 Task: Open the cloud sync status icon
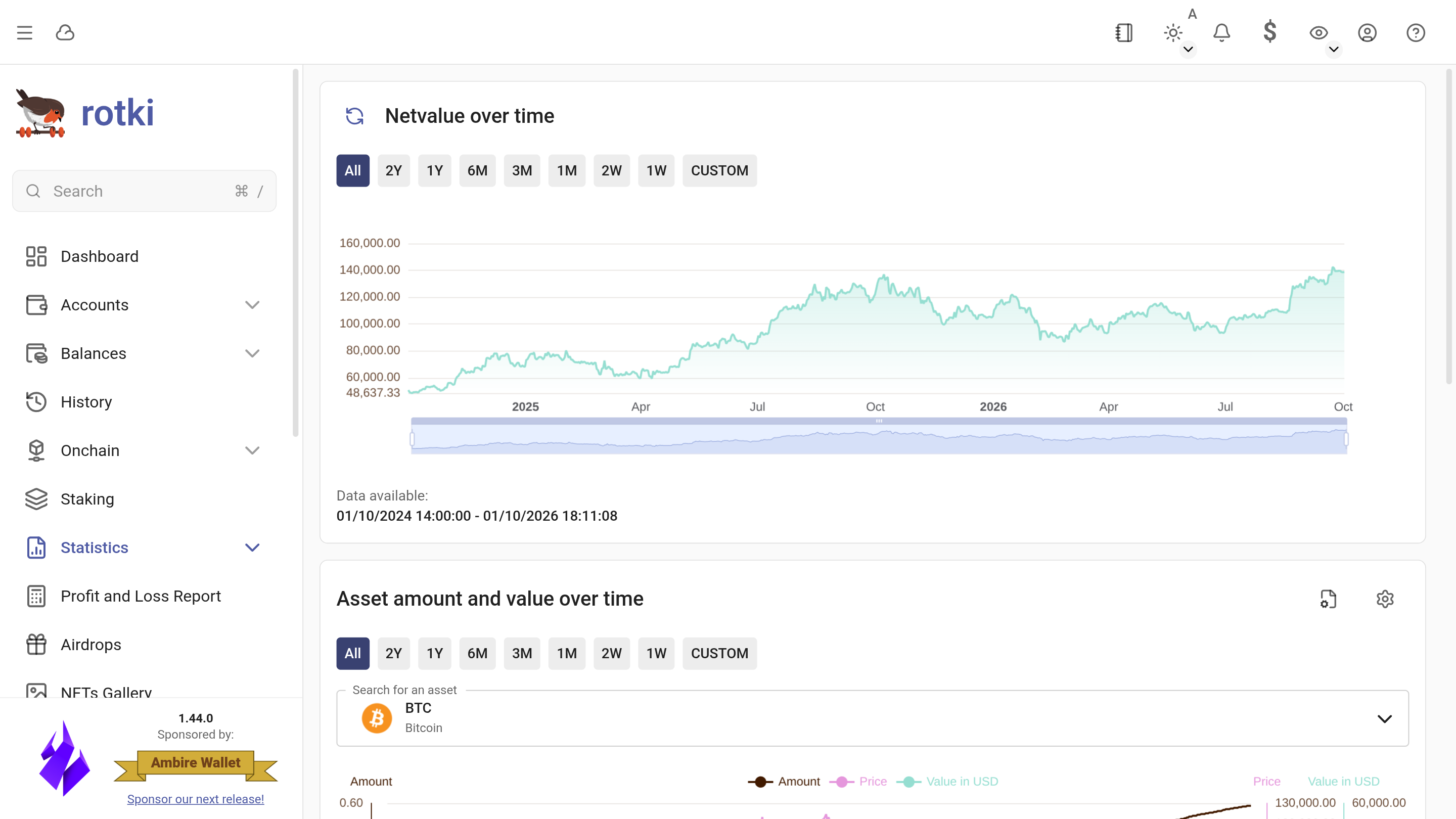[65, 33]
